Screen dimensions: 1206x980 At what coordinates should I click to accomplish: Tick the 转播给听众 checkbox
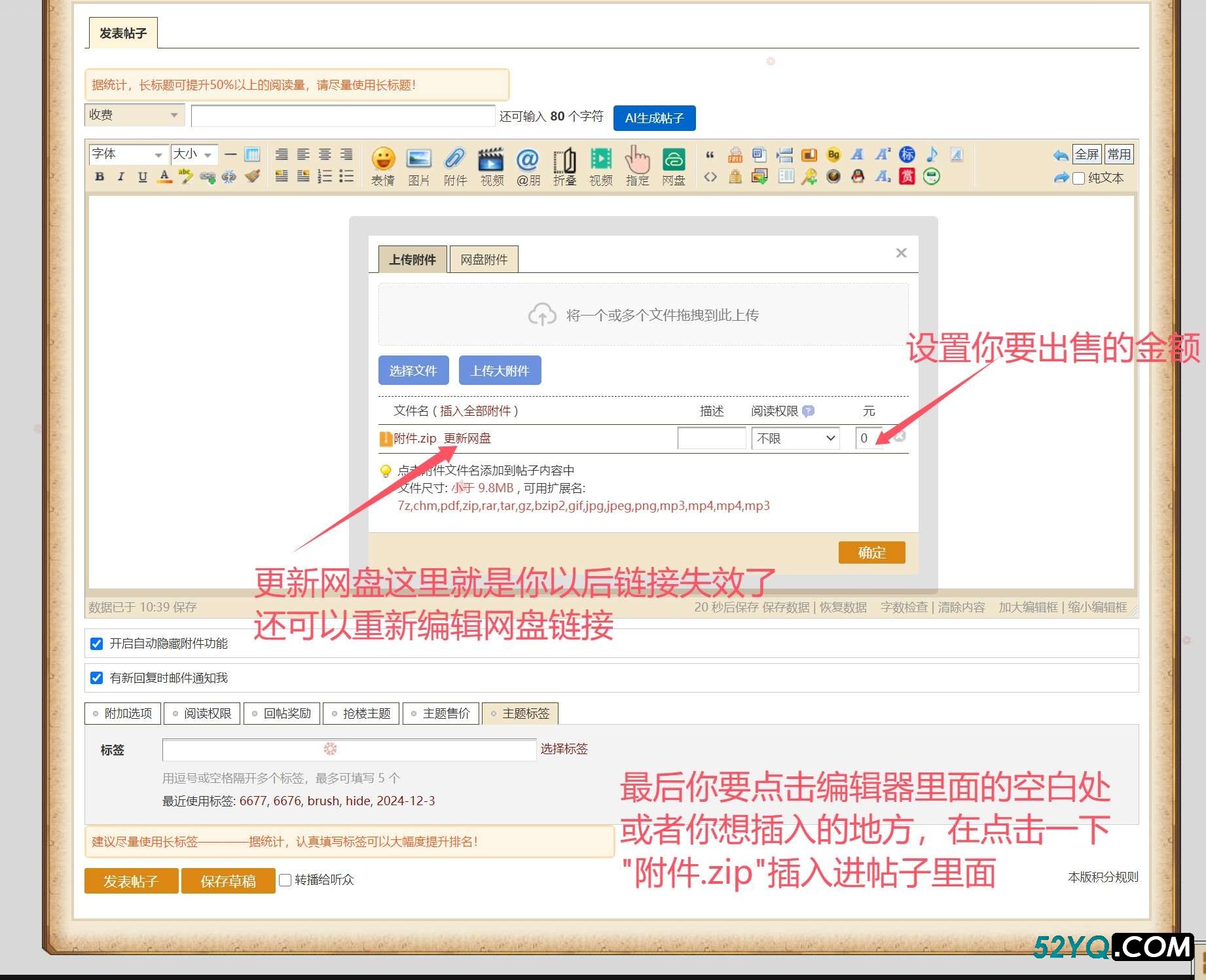285,880
